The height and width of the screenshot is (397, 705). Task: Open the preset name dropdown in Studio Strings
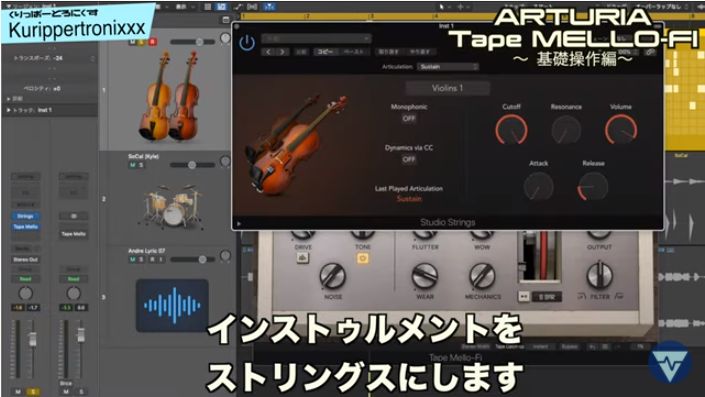tap(317, 39)
